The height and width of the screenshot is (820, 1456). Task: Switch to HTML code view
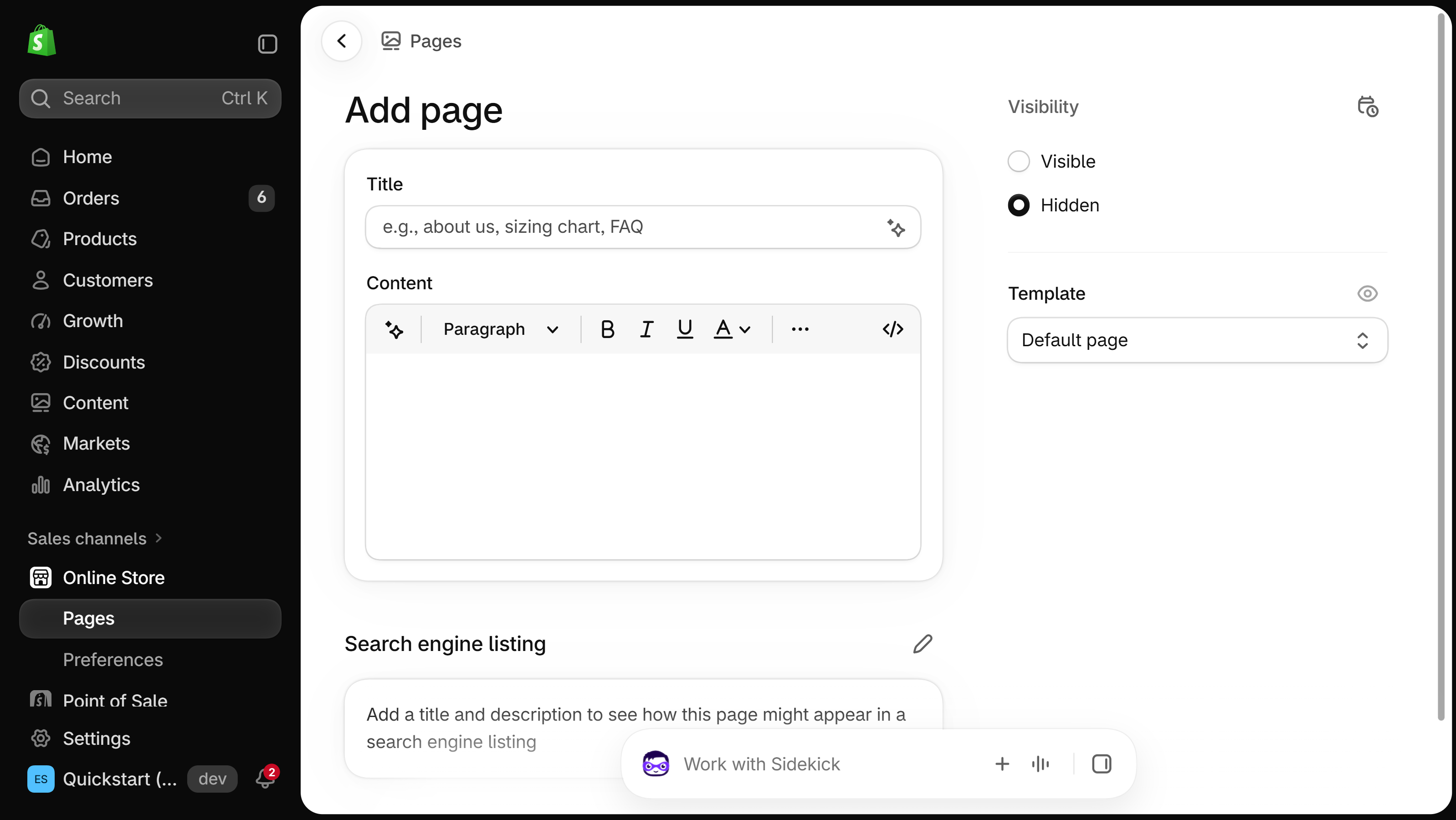click(x=893, y=329)
